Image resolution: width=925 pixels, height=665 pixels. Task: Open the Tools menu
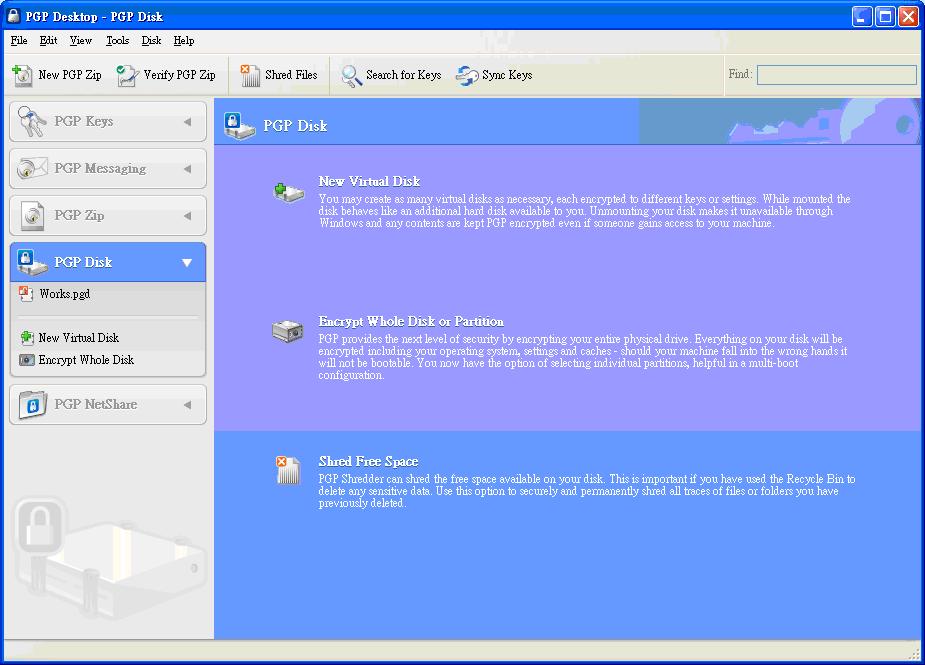117,40
